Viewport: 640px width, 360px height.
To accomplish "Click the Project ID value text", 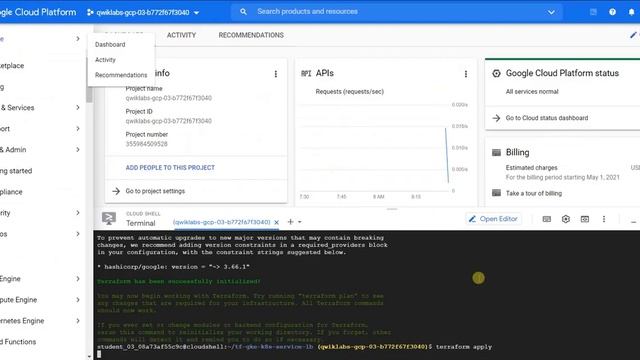I will (169, 121).
